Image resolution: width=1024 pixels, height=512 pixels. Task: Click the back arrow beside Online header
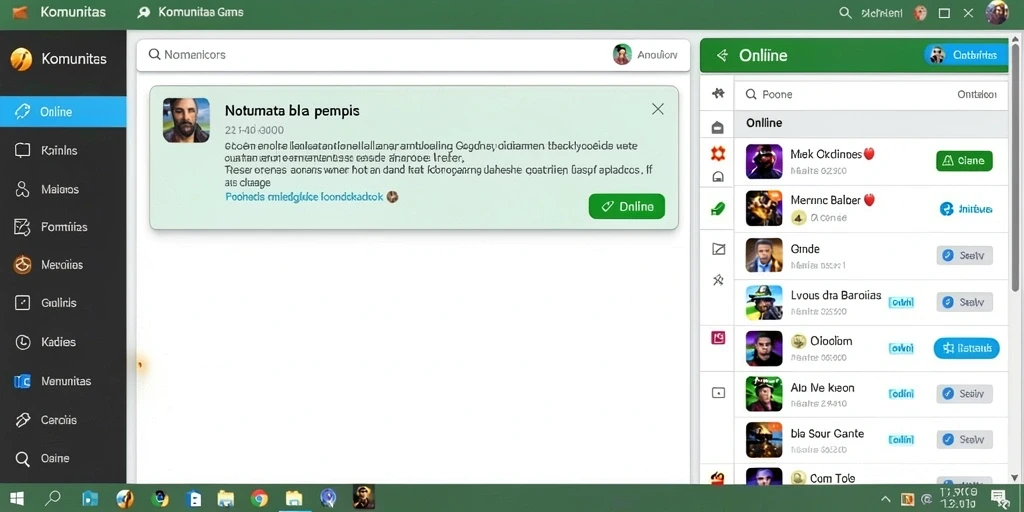[722, 56]
